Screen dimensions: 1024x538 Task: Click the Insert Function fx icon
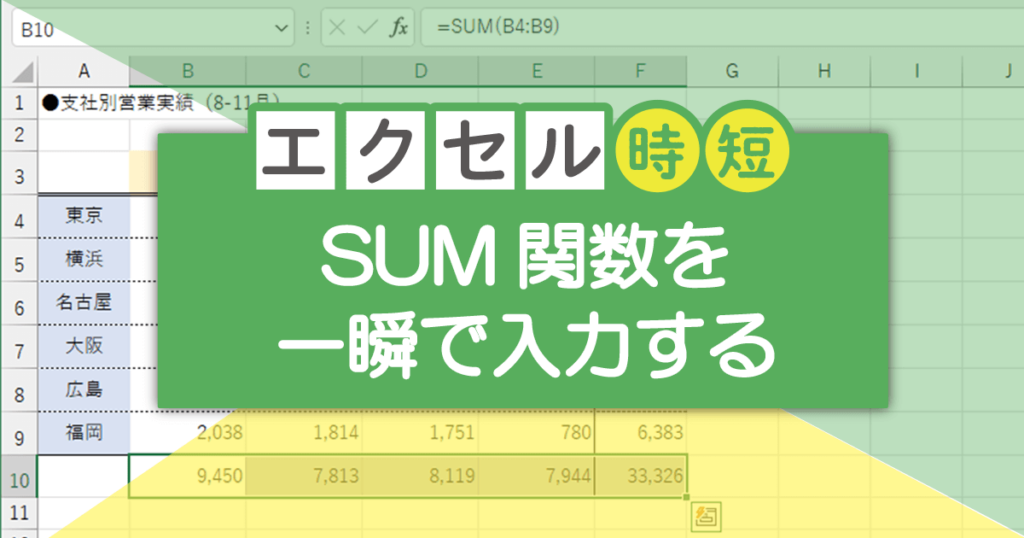point(397,28)
